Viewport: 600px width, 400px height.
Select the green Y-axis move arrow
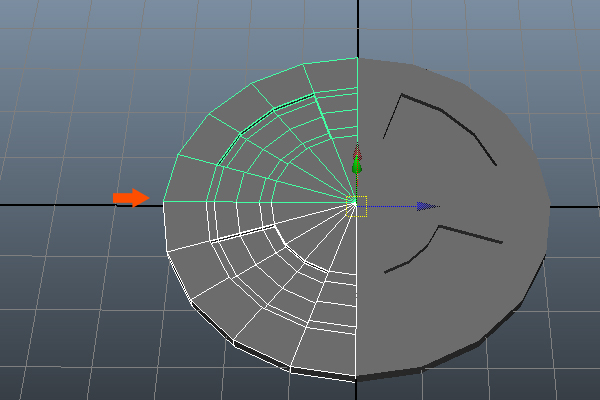(x=357, y=166)
